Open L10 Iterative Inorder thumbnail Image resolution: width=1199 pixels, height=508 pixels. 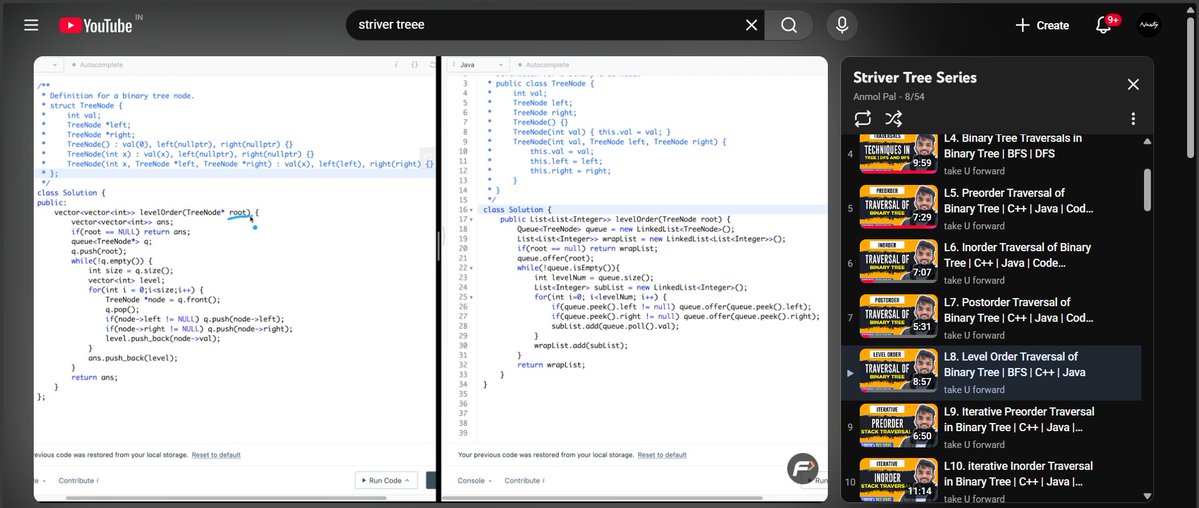point(898,479)
